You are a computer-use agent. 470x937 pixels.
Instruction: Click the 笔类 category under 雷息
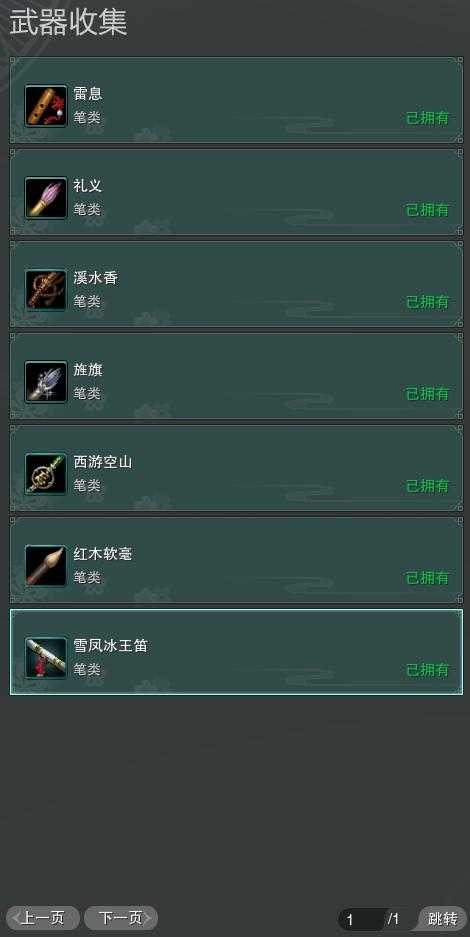[x=87, y=118]
